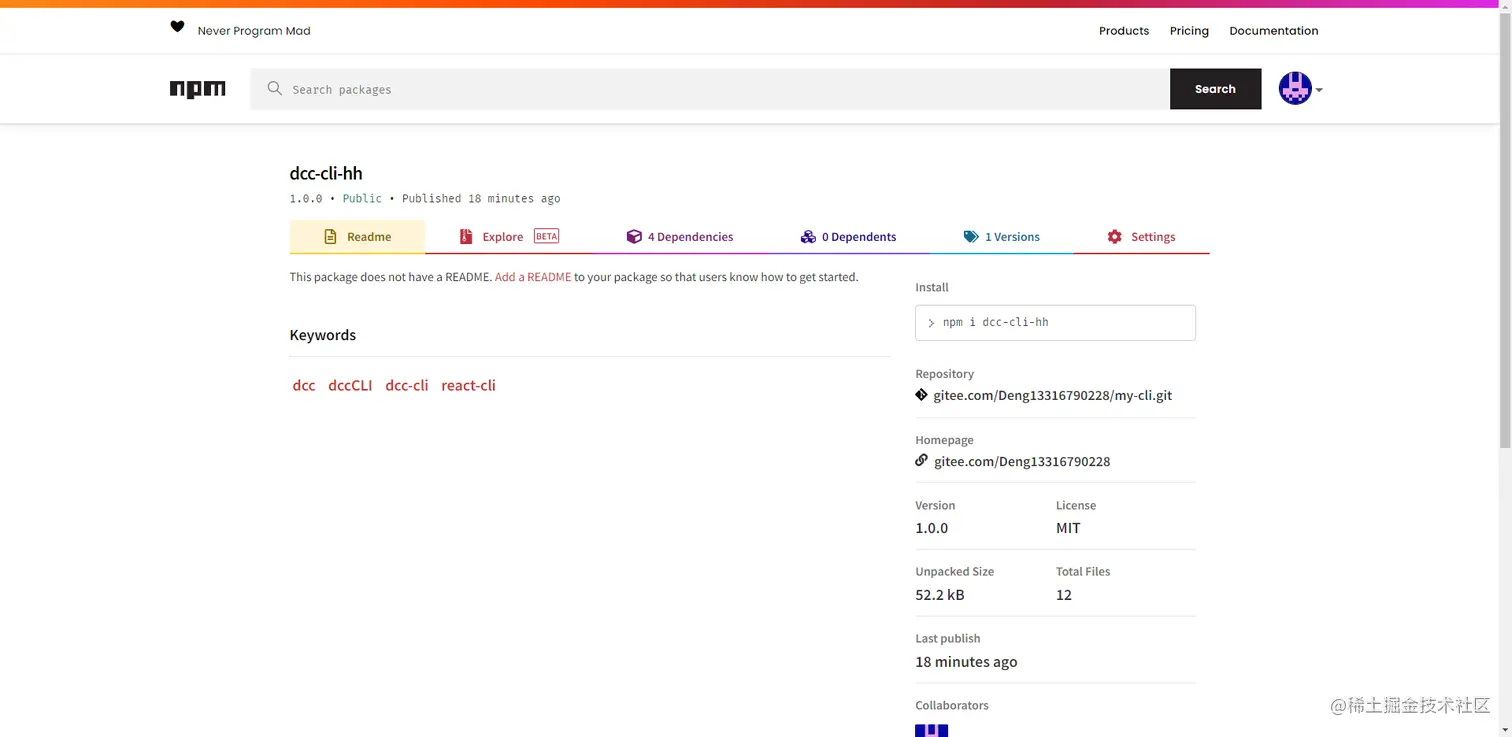1512x737 pixels.
Task: Click the Dependencies box icon
Action: click(x=634, y=237)
